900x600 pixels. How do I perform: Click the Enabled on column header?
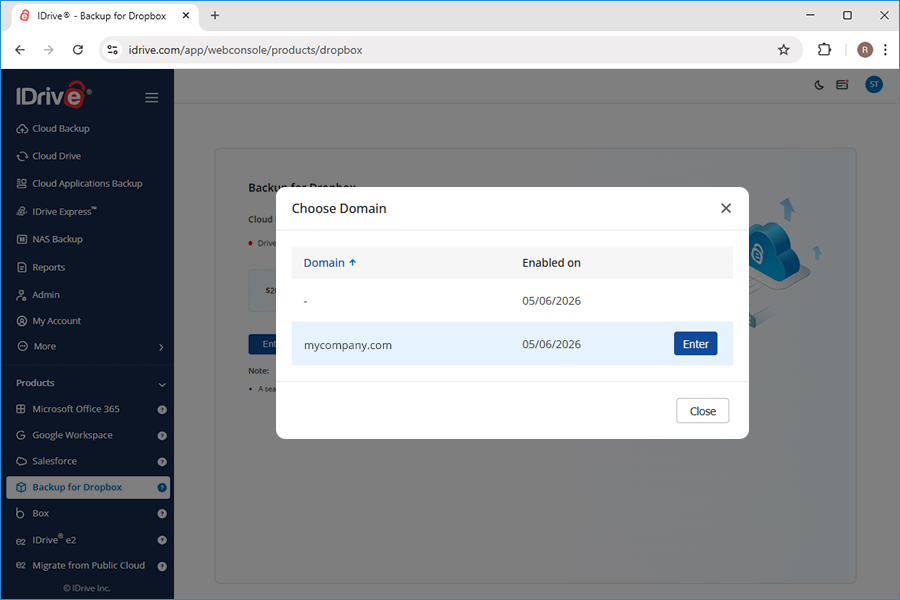click(x=552, y=263)
